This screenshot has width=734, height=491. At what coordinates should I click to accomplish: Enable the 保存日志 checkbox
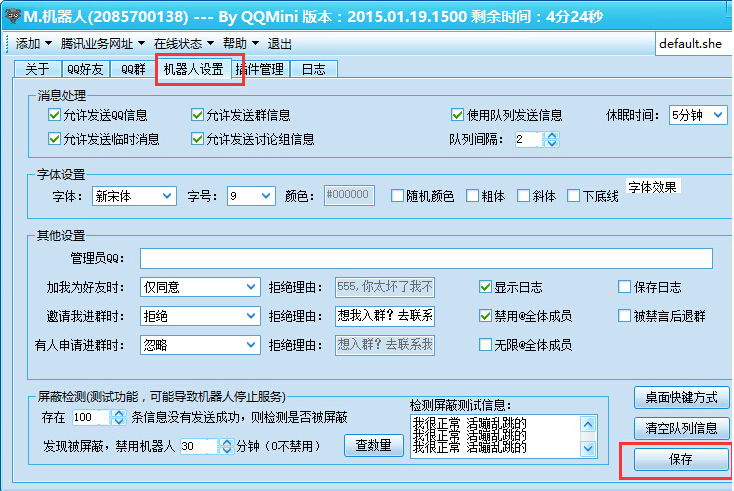pos(625,287)
